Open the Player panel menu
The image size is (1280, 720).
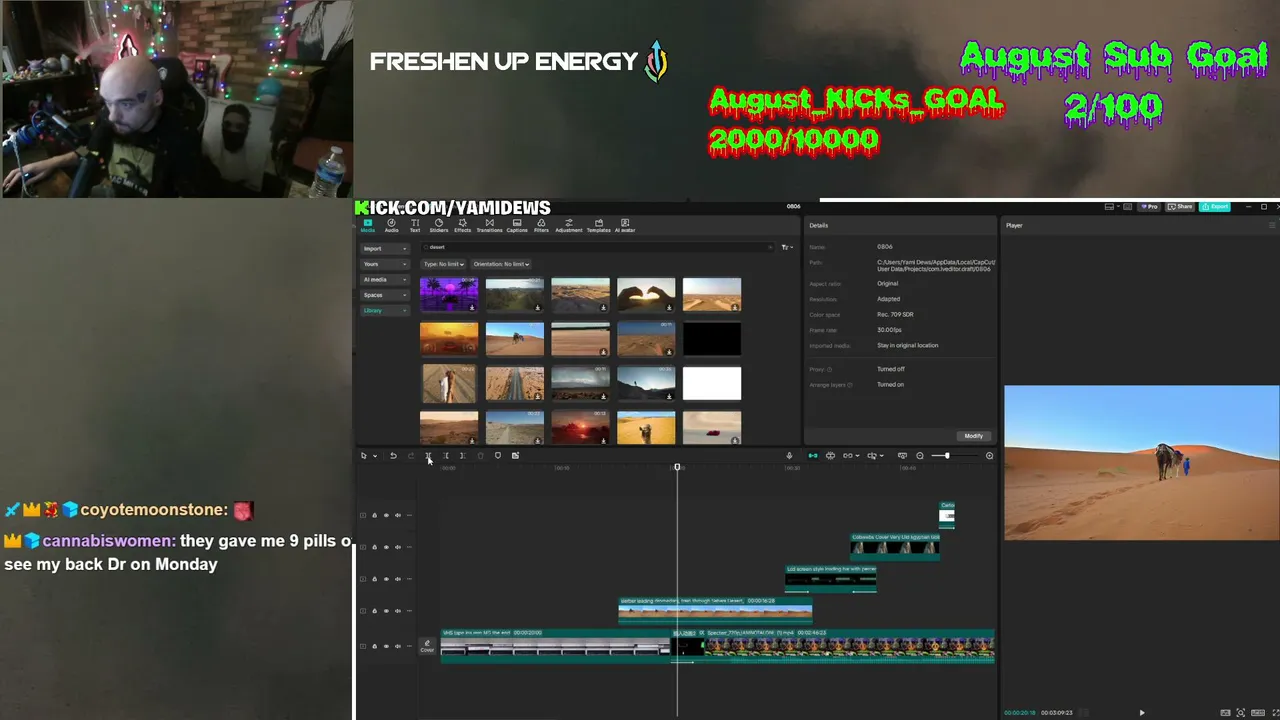1272,226
